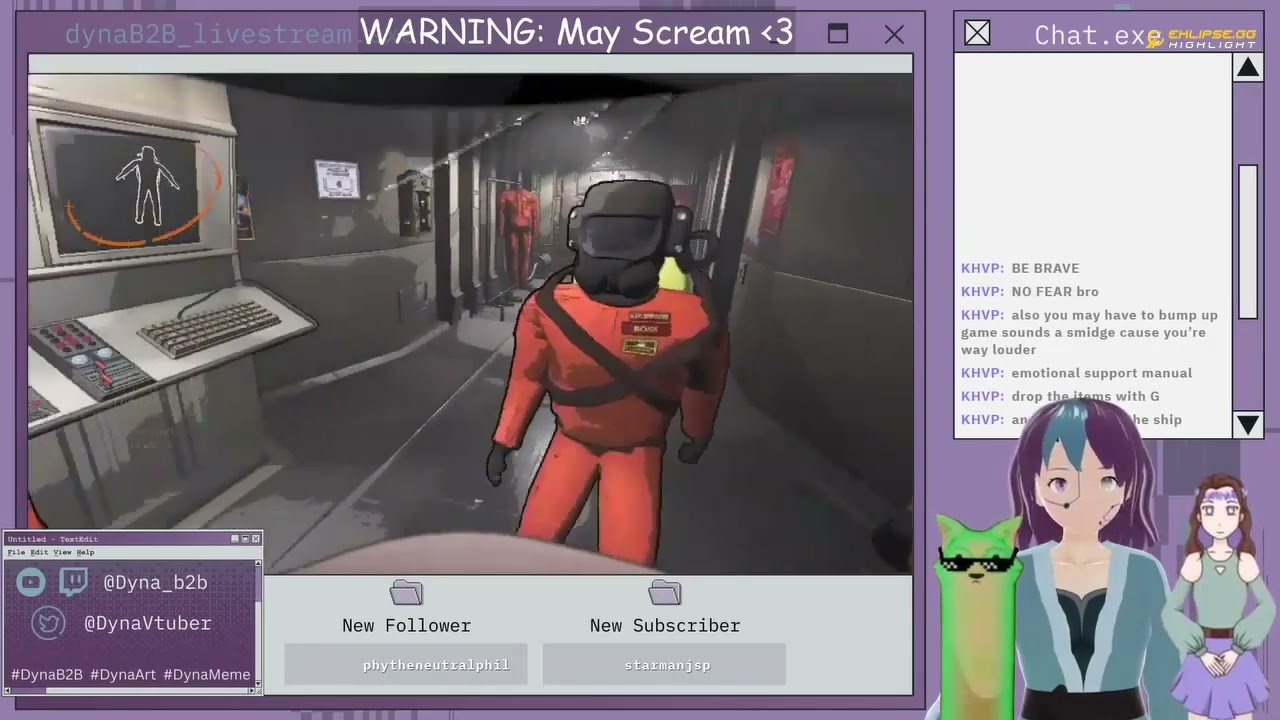Click the 'bump up game sounds' chat message
Viewport: 1280px width, 720px height.
(1090, 332)
